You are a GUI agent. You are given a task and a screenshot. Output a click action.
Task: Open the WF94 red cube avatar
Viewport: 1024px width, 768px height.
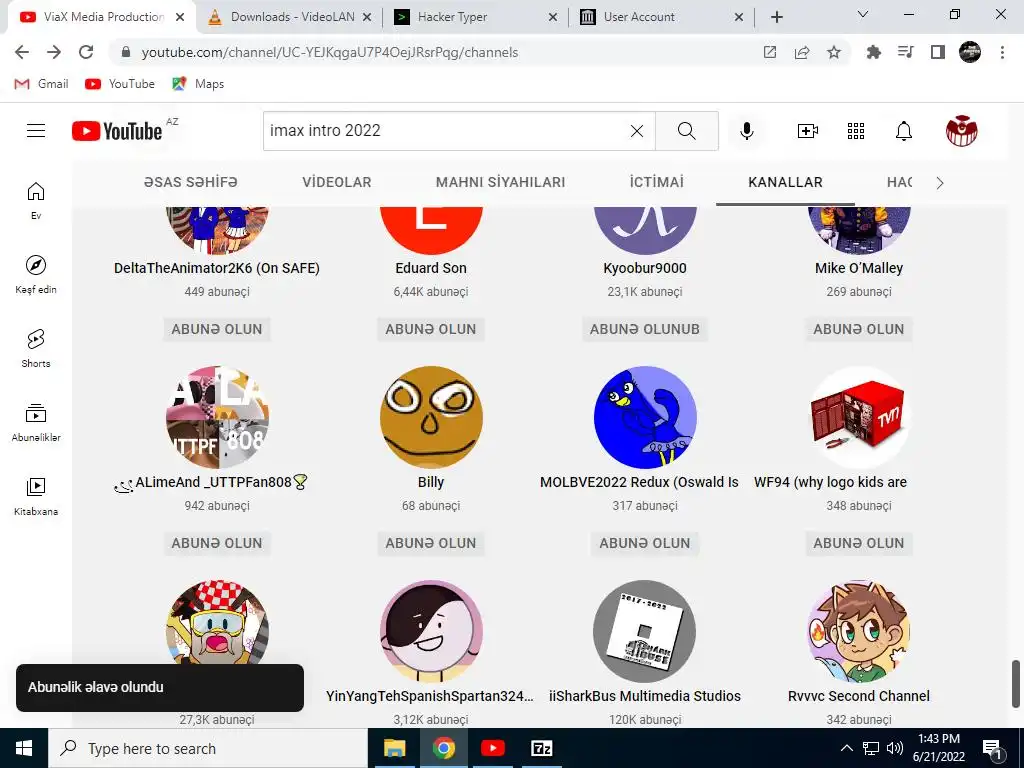click(x=859, y=417)
